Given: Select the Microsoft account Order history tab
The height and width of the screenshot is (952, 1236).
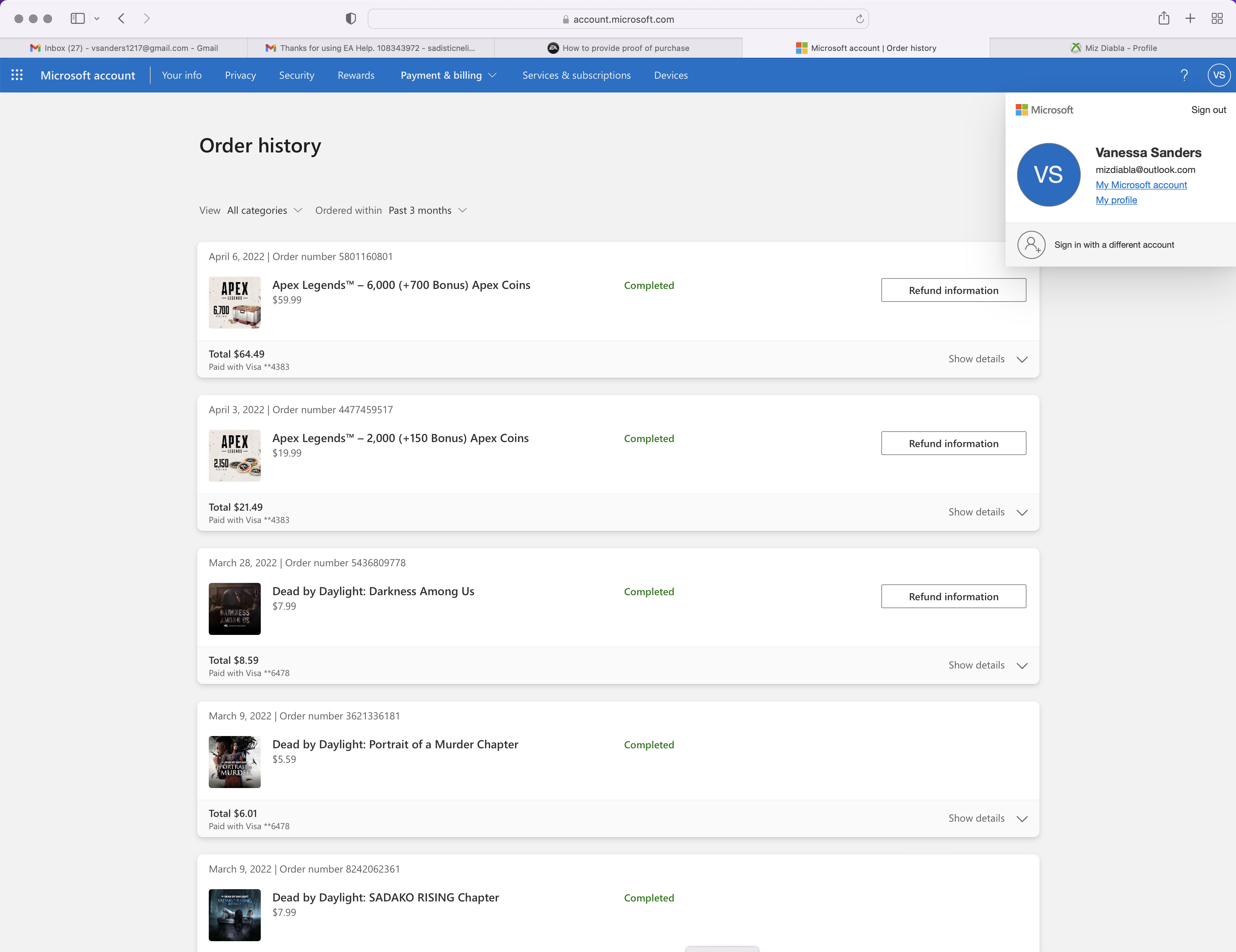Looking at the screenshot, I should click(866, 48).
